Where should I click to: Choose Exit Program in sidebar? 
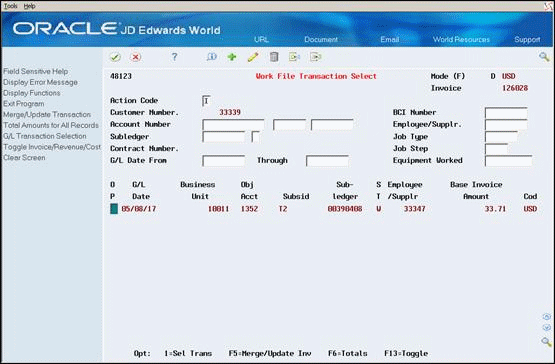coord(24,104)
